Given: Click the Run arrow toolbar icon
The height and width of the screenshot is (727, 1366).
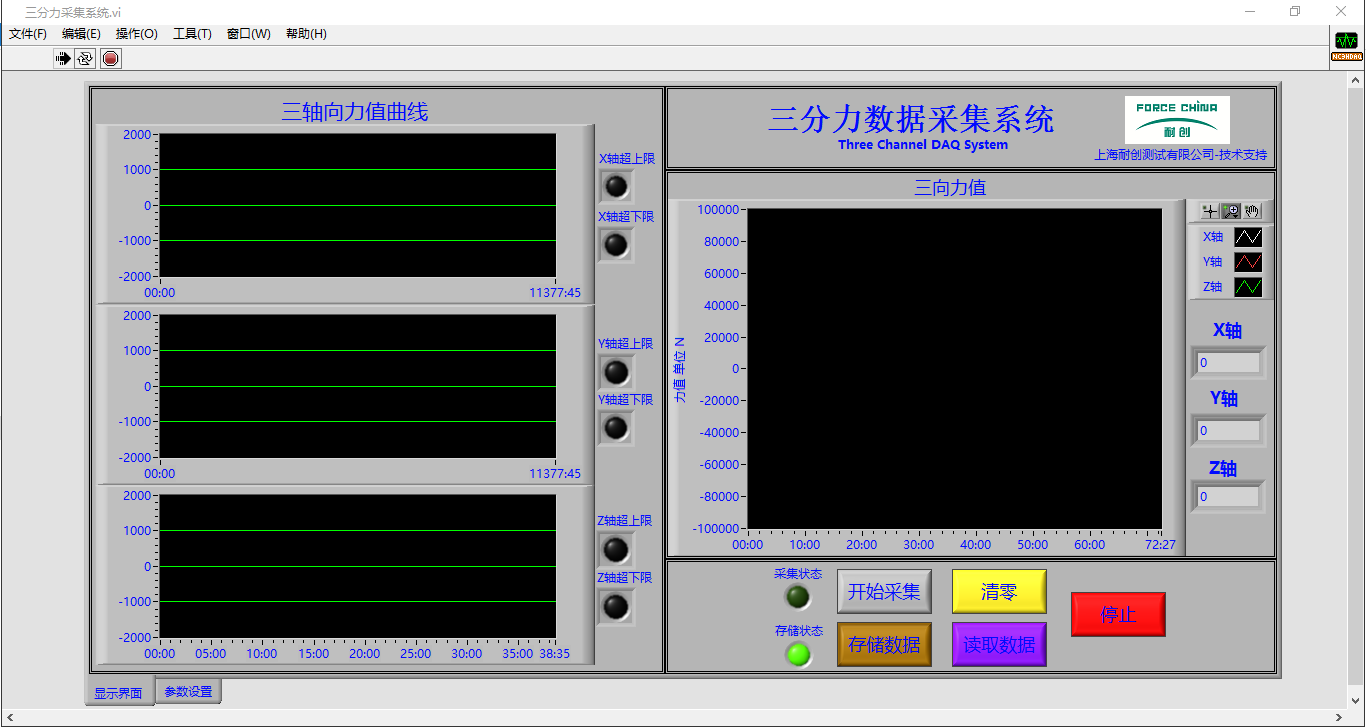Looking at the screenshot, I should tap(63, 59).
